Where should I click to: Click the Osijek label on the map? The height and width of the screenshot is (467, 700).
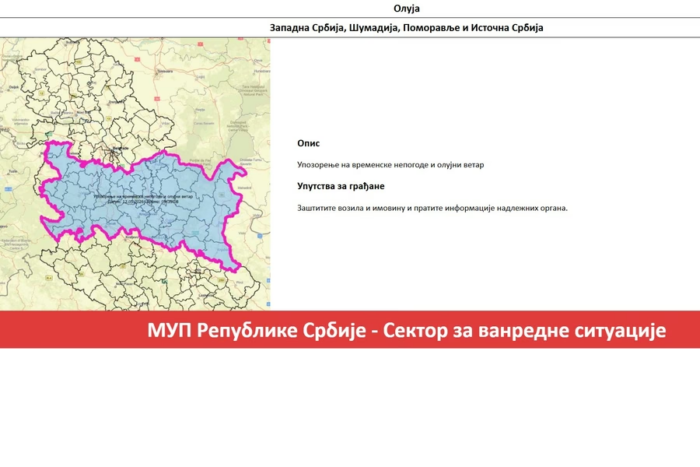13,87
